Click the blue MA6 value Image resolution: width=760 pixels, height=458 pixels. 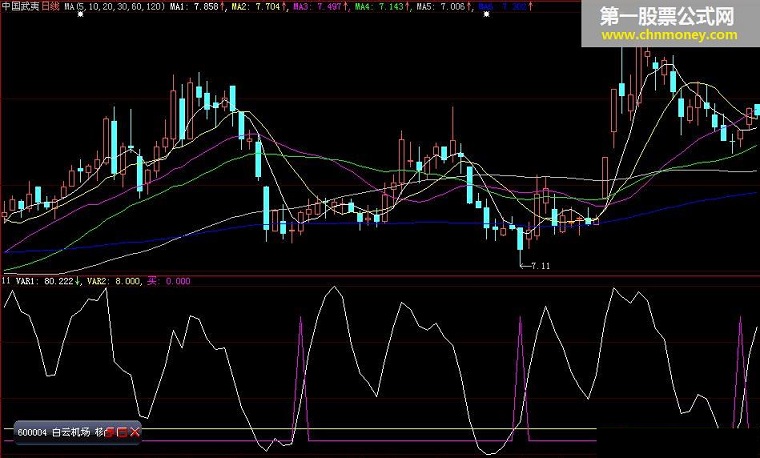click(505, 7)
